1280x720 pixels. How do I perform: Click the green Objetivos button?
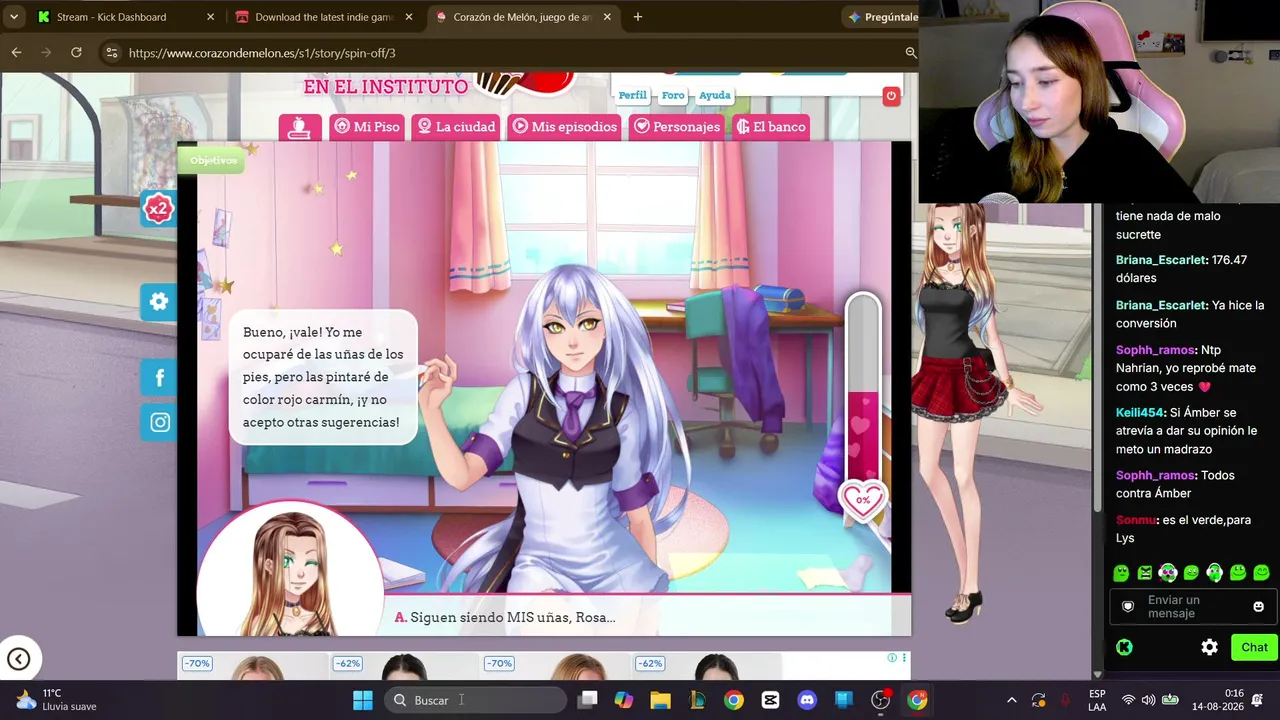point(213,160)
